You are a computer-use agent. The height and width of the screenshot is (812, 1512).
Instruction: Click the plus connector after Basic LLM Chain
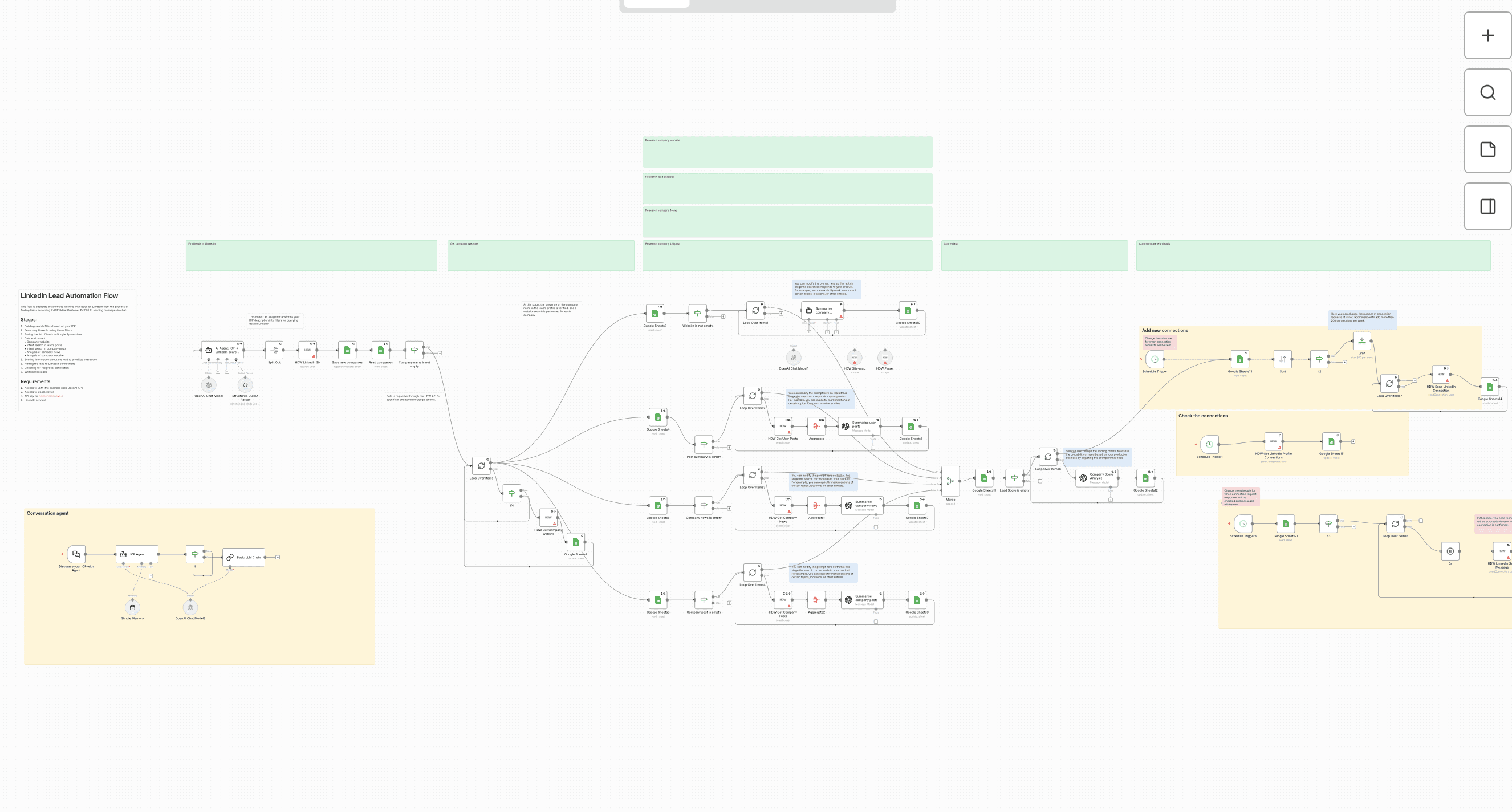pyautogui.click(x=278, y=557)
